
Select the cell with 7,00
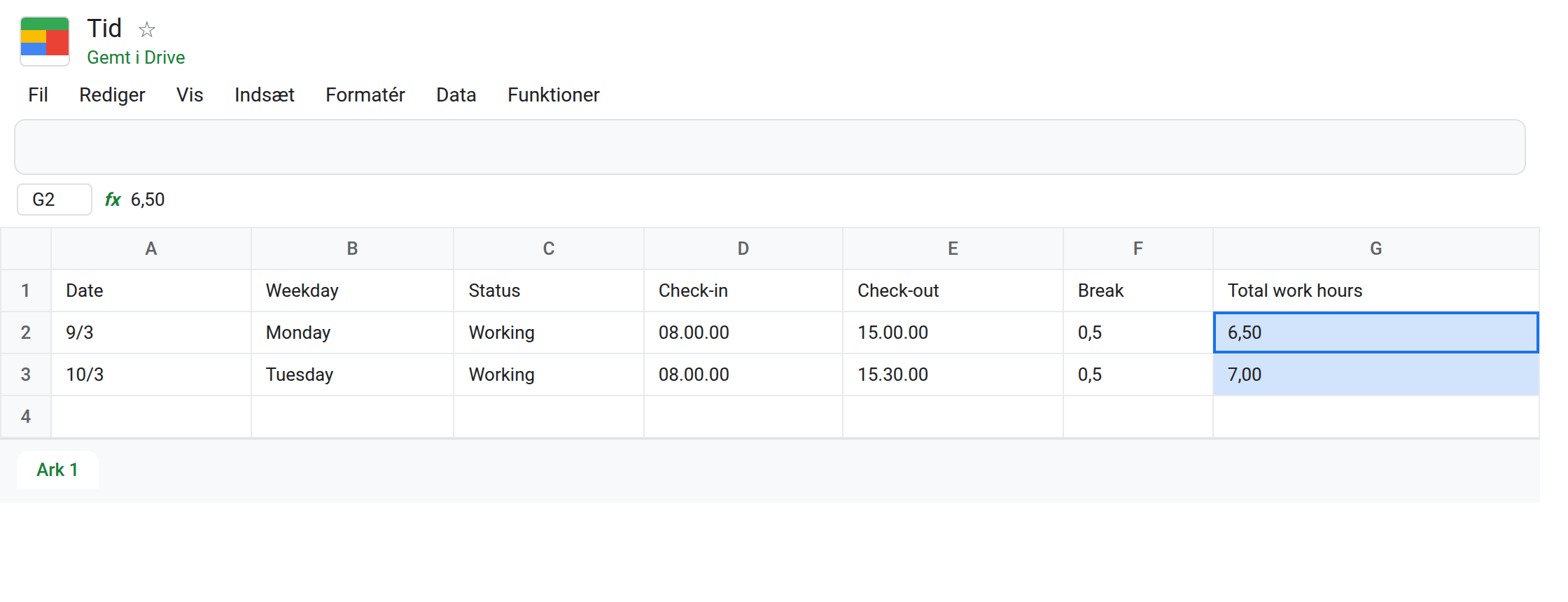(x=1376, y=374)
